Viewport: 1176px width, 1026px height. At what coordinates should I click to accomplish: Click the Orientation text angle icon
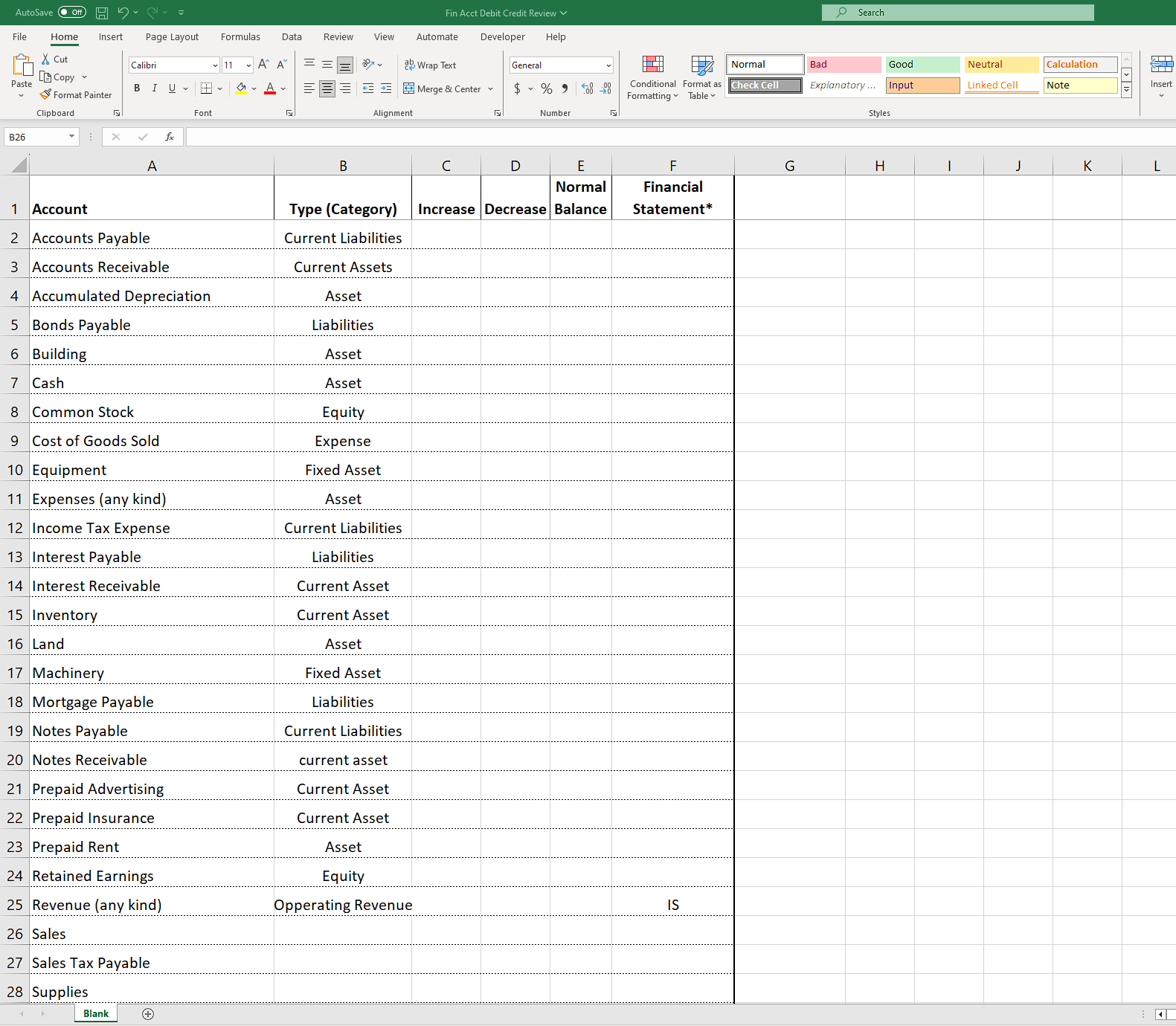point(368,65)
